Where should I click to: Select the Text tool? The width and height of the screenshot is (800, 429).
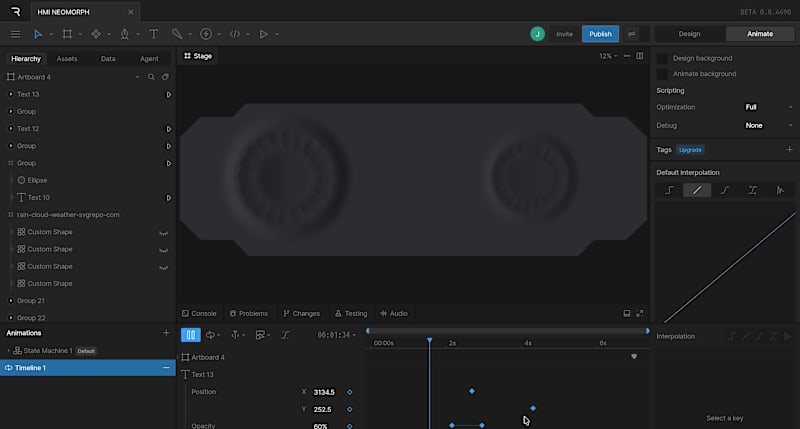[153, 34]
